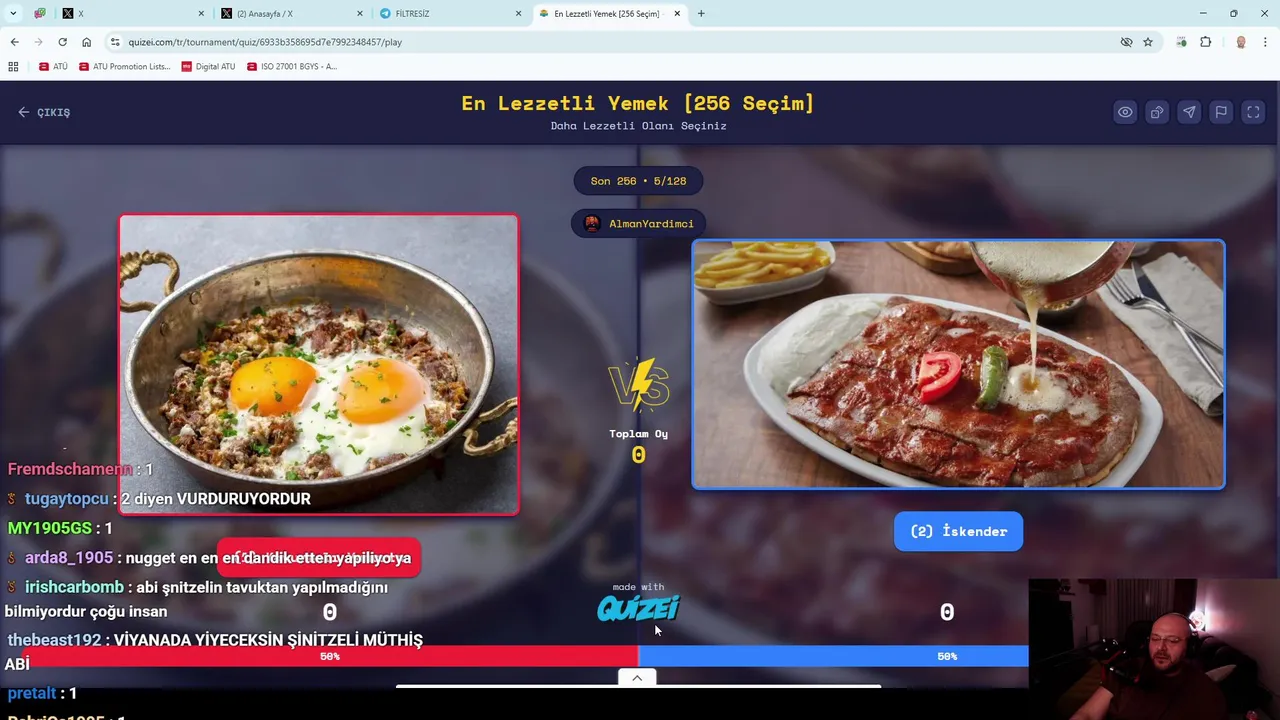Click the En Lezzetli Yemek quiz title
Screen dimensions: 1280x720
click(638, 103)
